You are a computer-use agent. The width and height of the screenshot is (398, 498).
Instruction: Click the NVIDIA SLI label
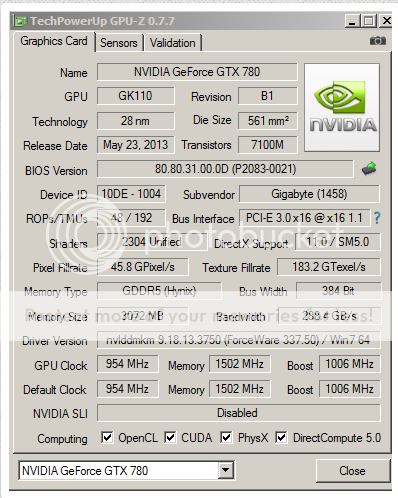click(60, 414)
